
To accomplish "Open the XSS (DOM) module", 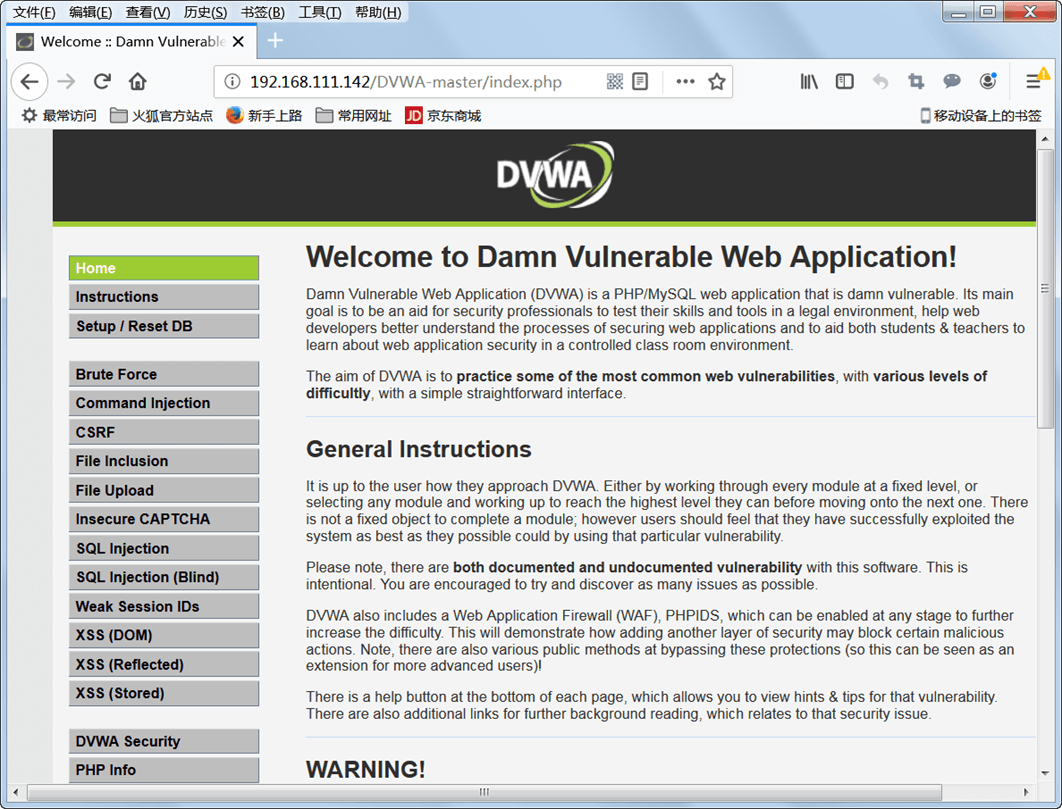I will [164, 636].
